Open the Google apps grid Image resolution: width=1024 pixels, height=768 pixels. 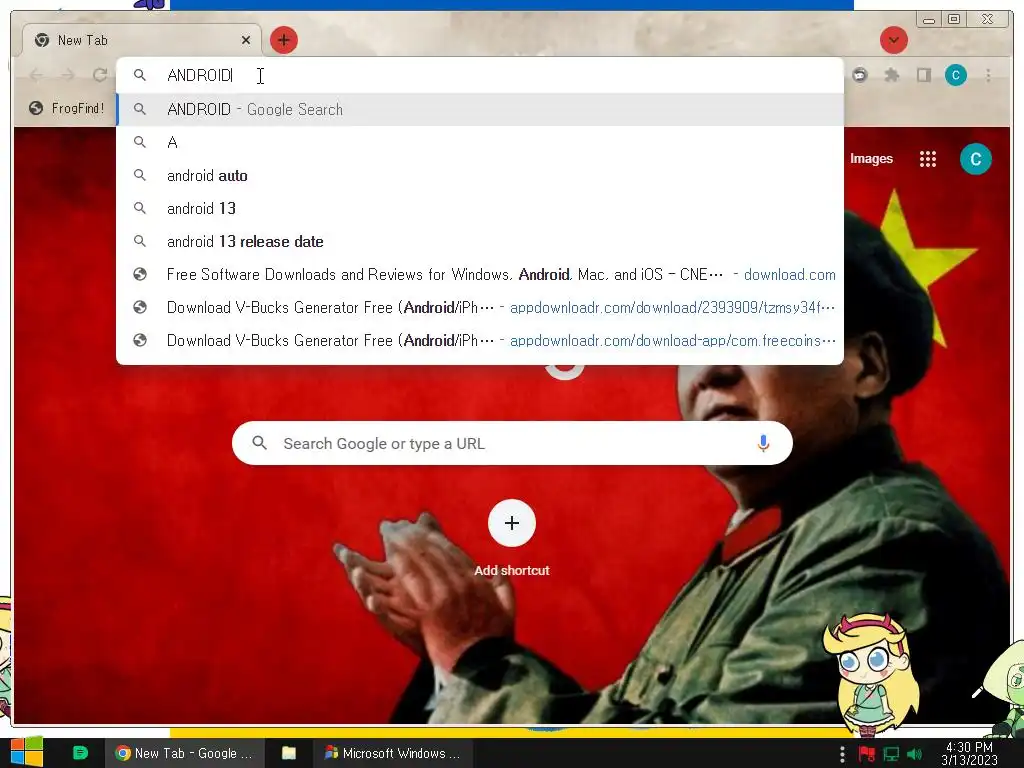927,159
